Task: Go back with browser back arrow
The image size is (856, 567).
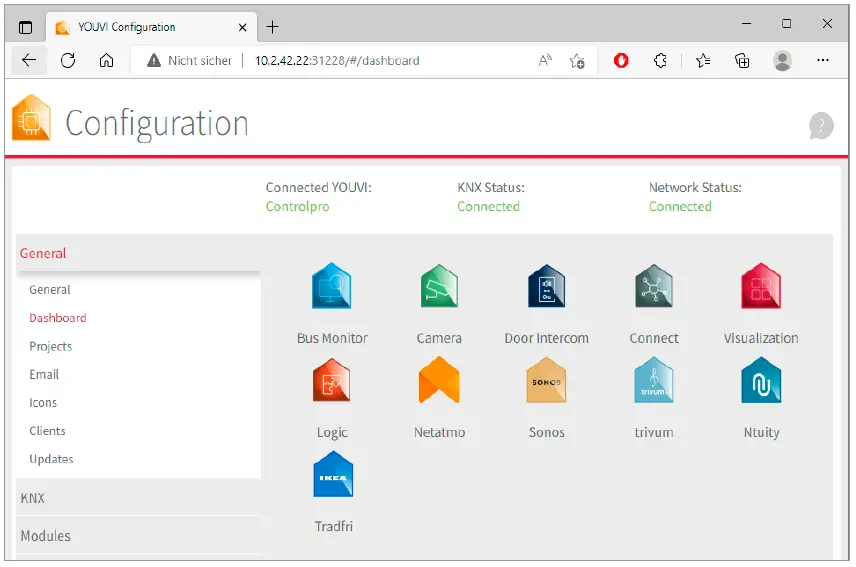Action: point(28,60)
